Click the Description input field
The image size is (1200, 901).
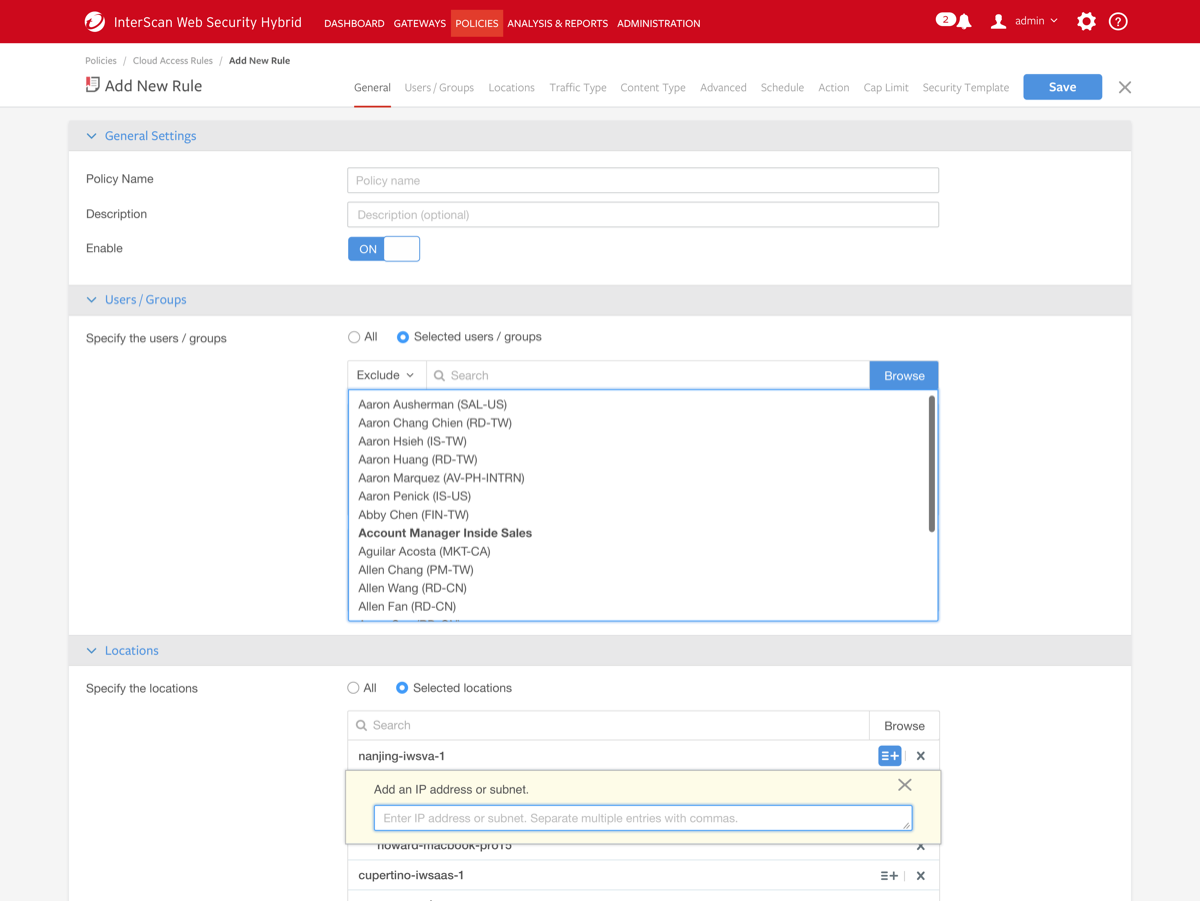[x=643, y=215]
